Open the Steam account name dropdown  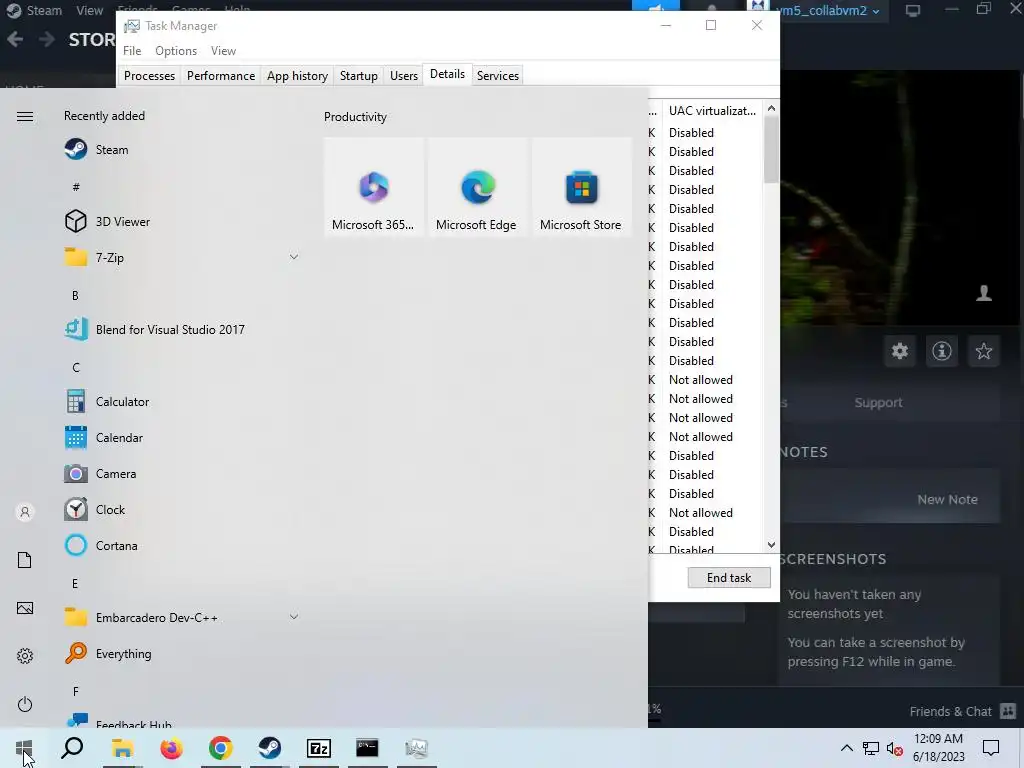click(x=828, y=10)
